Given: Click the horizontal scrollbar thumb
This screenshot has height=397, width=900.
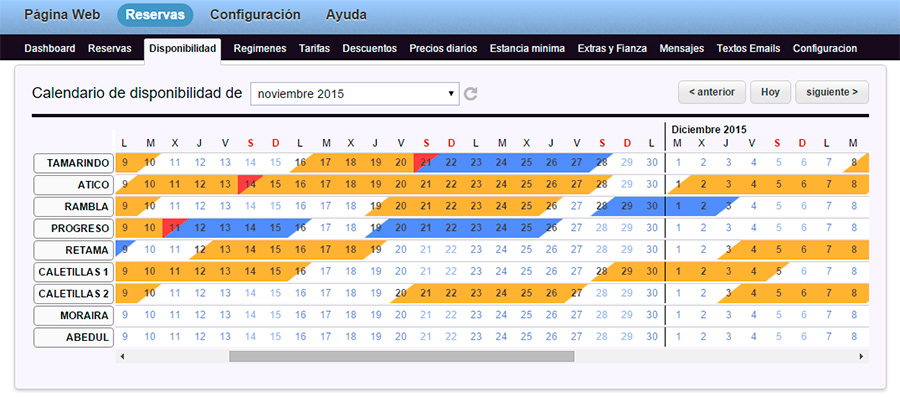Looking at the screenshot, I should [402, 356].
